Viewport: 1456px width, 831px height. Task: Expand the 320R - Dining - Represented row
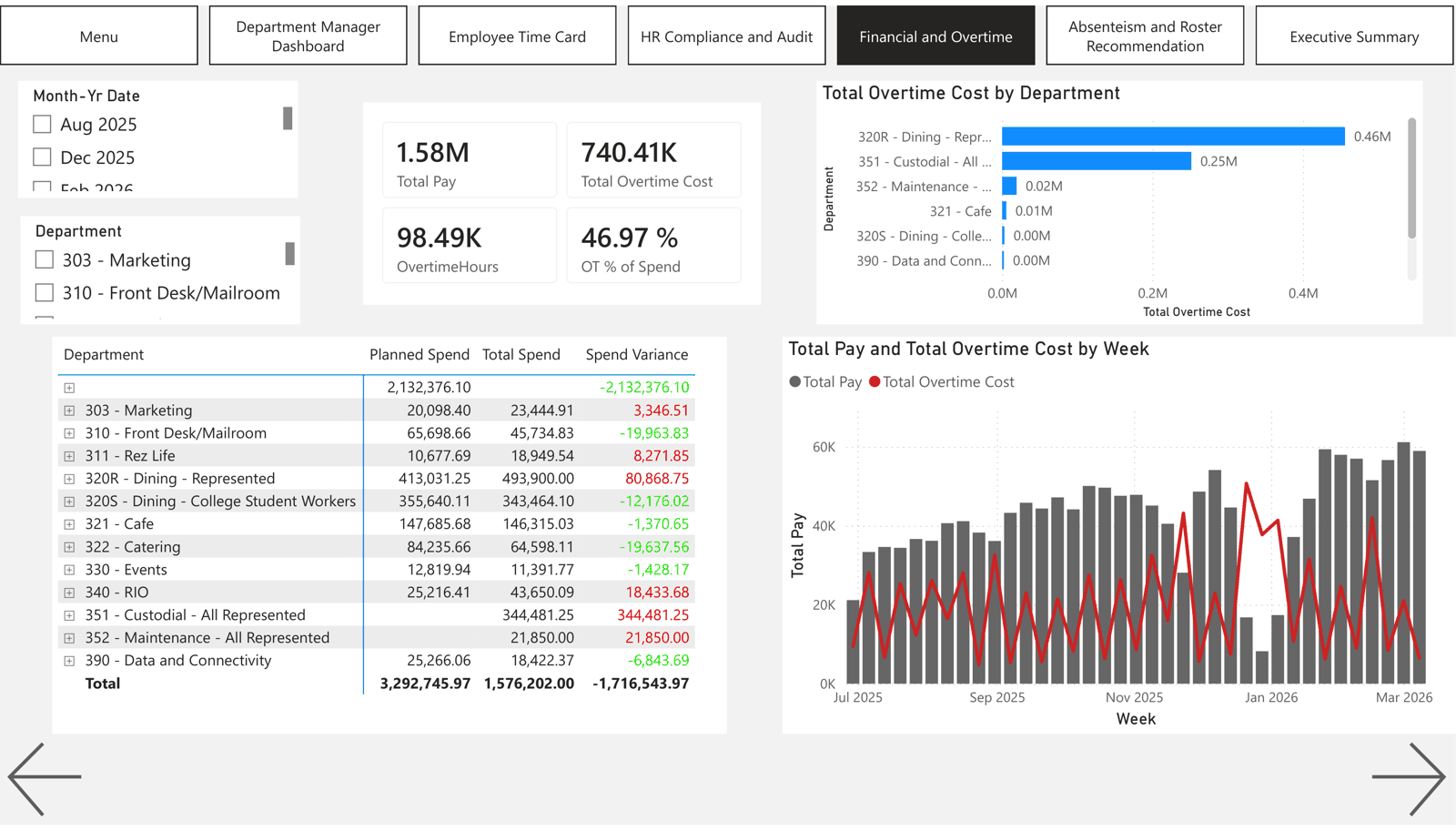[x=69, y=479]
